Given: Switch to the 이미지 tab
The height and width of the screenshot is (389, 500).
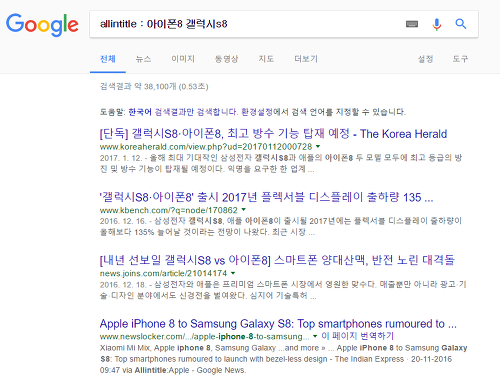Looking at the screenshot, I should pyautogui.click(x=183, y=59).
